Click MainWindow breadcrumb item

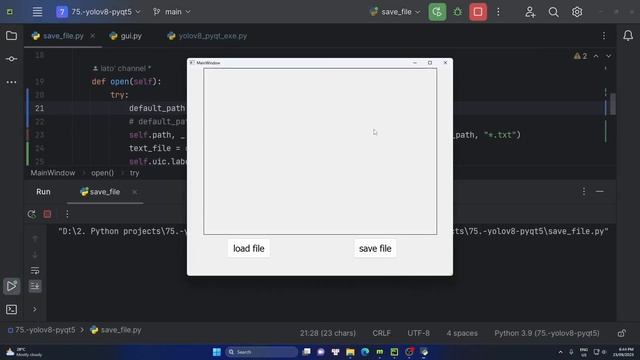pos(53,173)
